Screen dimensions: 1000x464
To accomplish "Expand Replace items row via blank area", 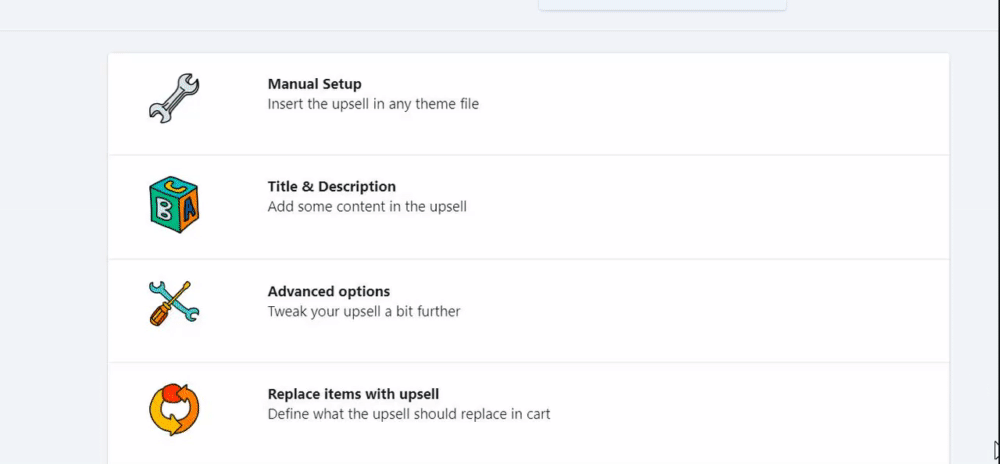I will pyautogui.click(x=702, y=413).
